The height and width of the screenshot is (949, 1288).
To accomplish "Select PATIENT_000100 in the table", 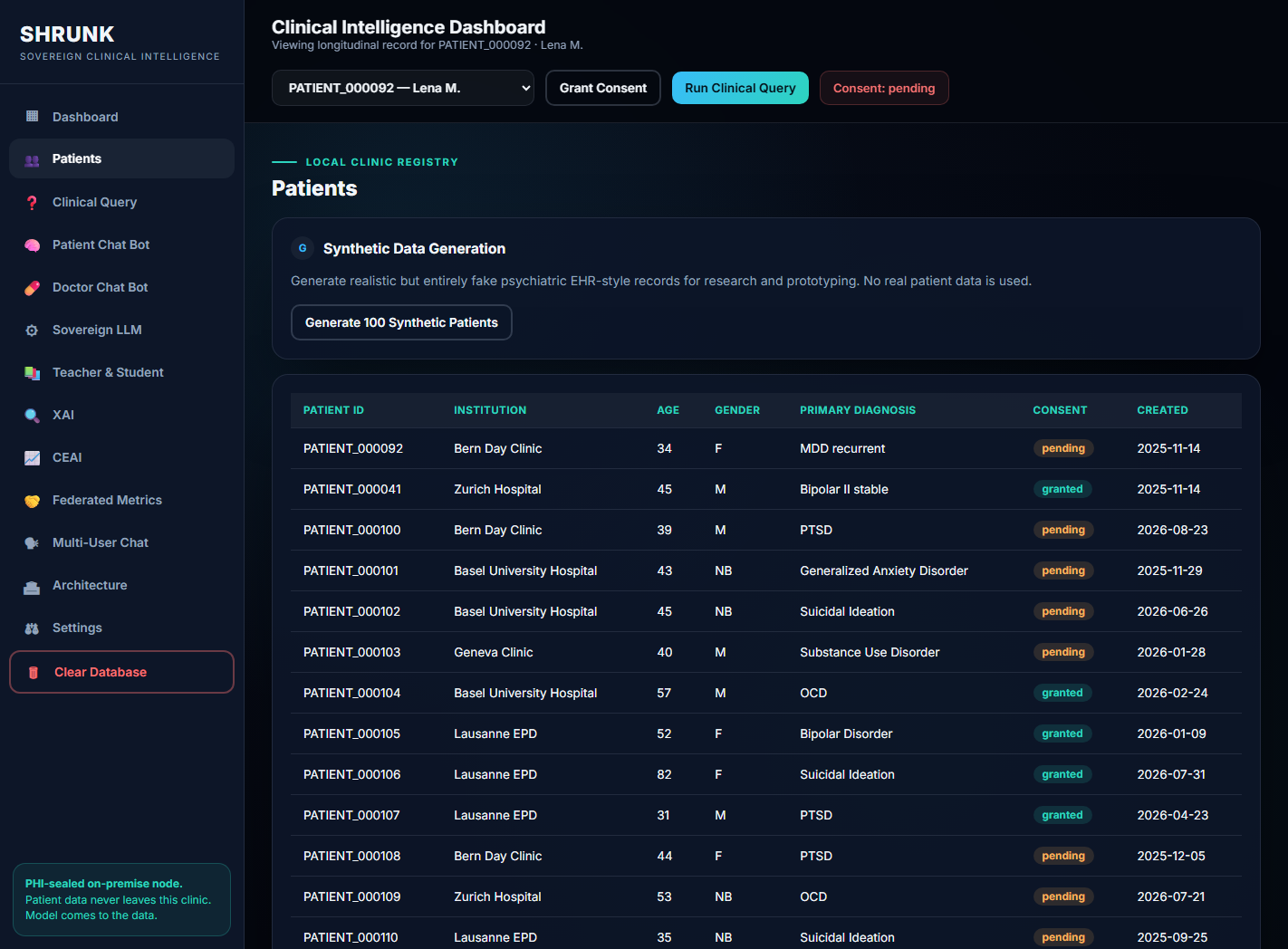I will (x=351, y=530).
